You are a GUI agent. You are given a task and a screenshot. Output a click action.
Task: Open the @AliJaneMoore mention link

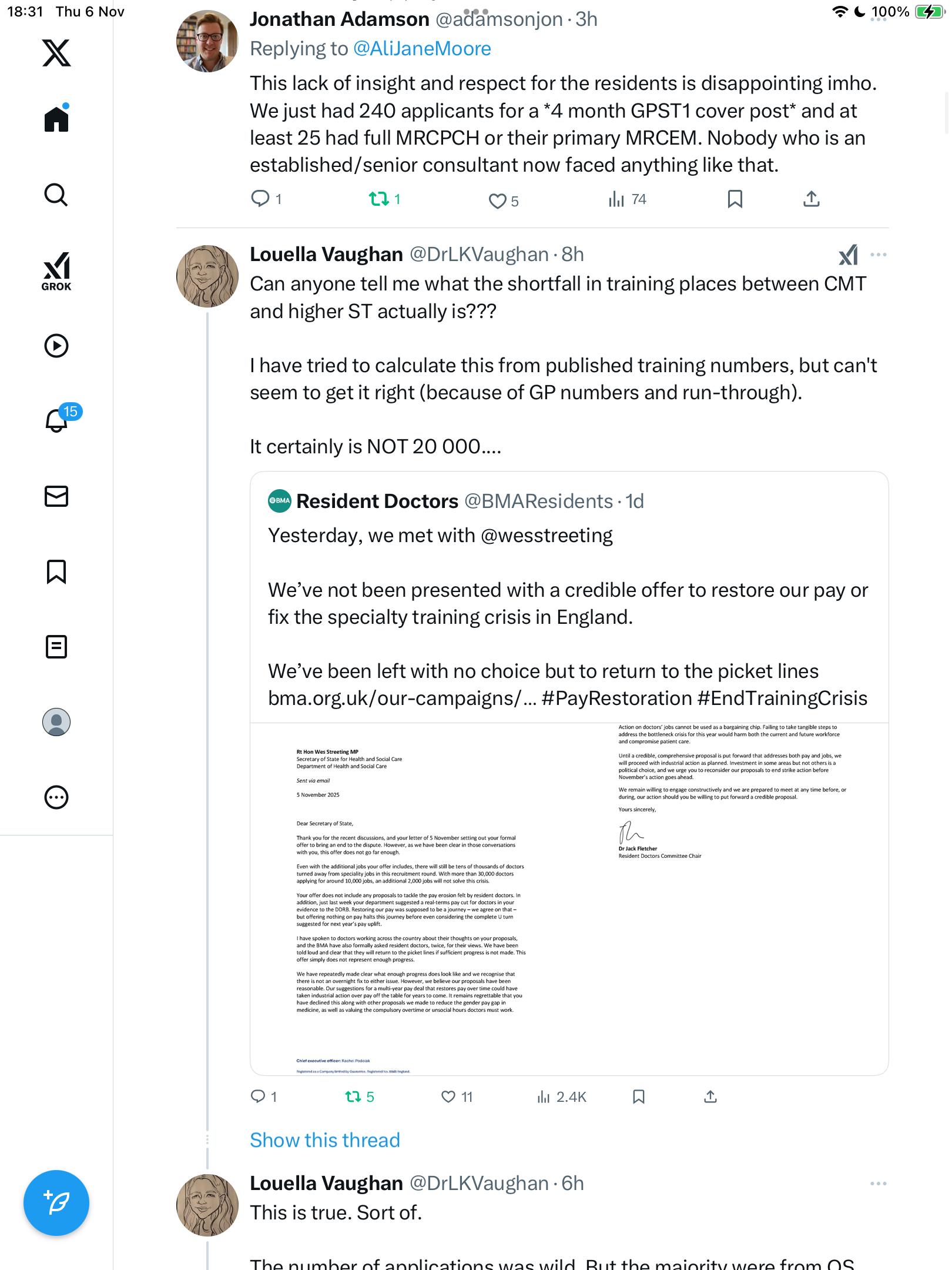click(422, 49)
